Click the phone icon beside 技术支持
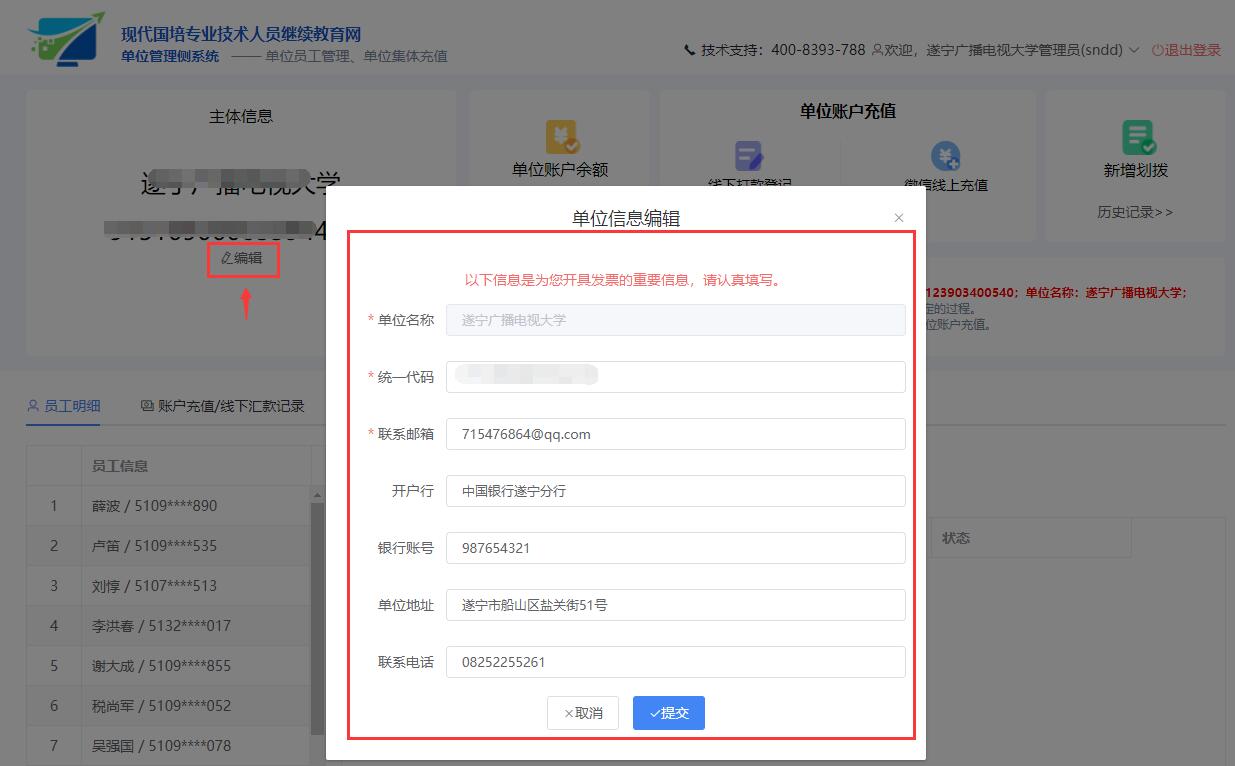The height and width of the screenshot is (766, 1235). tap(690, 50)
